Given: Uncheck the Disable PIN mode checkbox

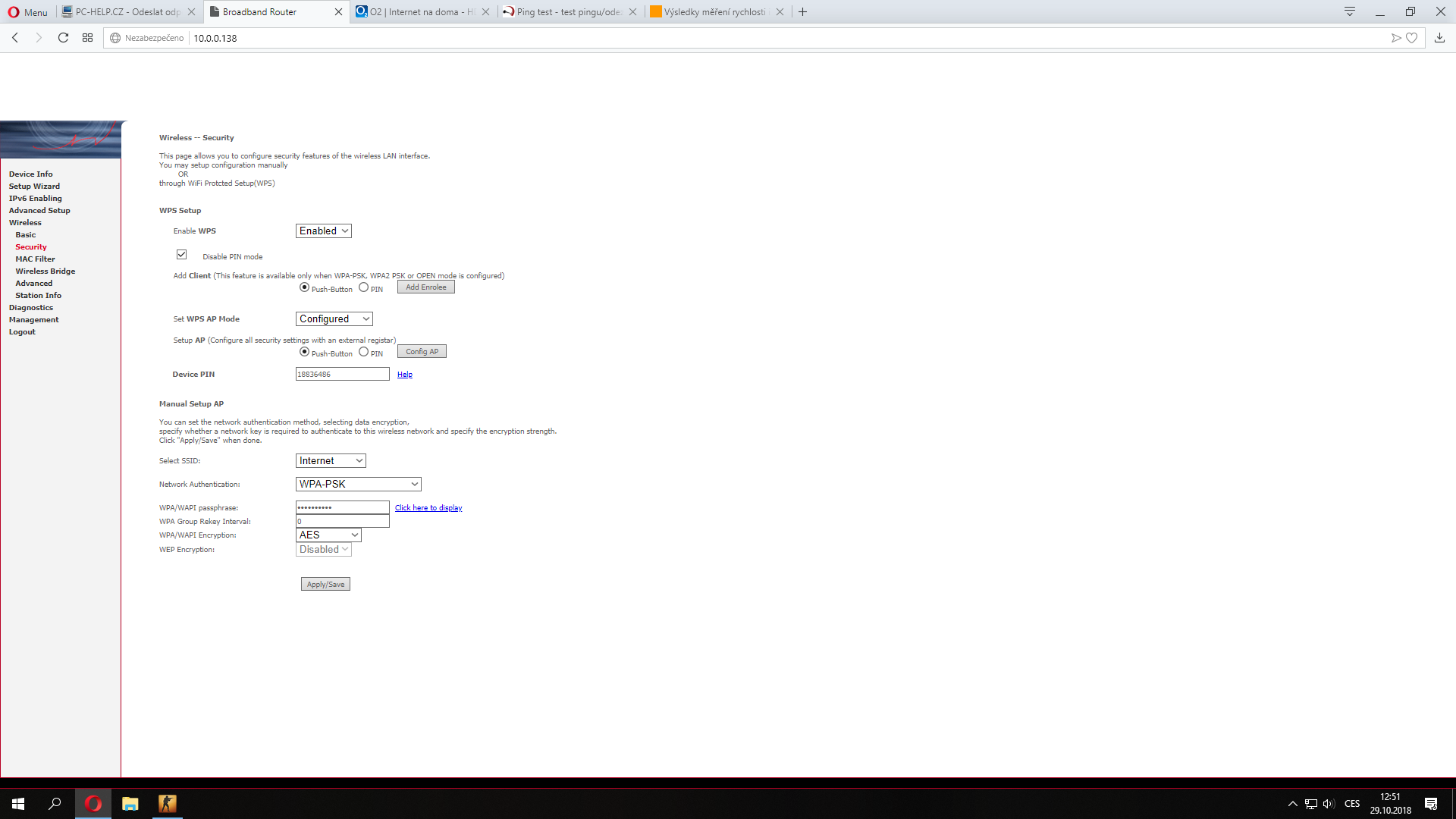Looking at the screenshot, I should 182,255.
